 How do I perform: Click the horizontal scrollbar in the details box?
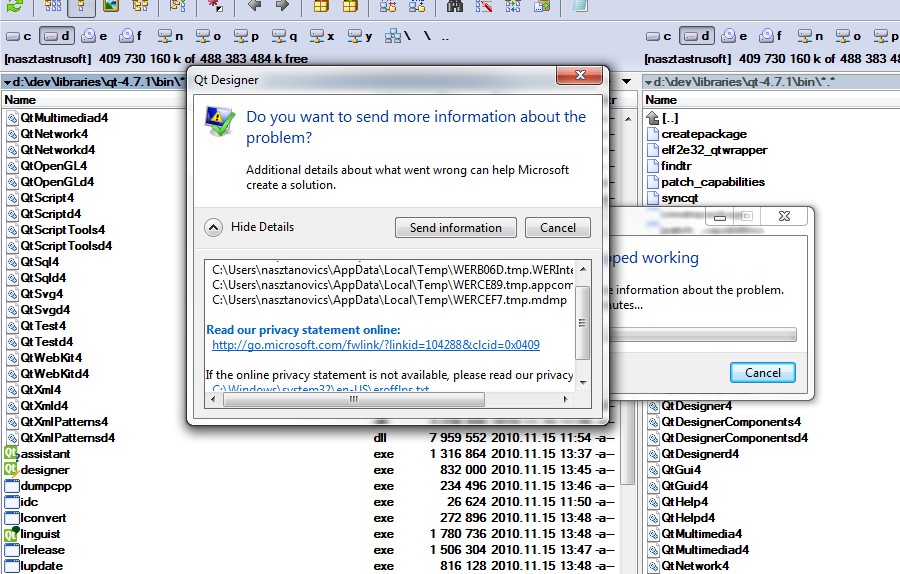pos(353,399)
